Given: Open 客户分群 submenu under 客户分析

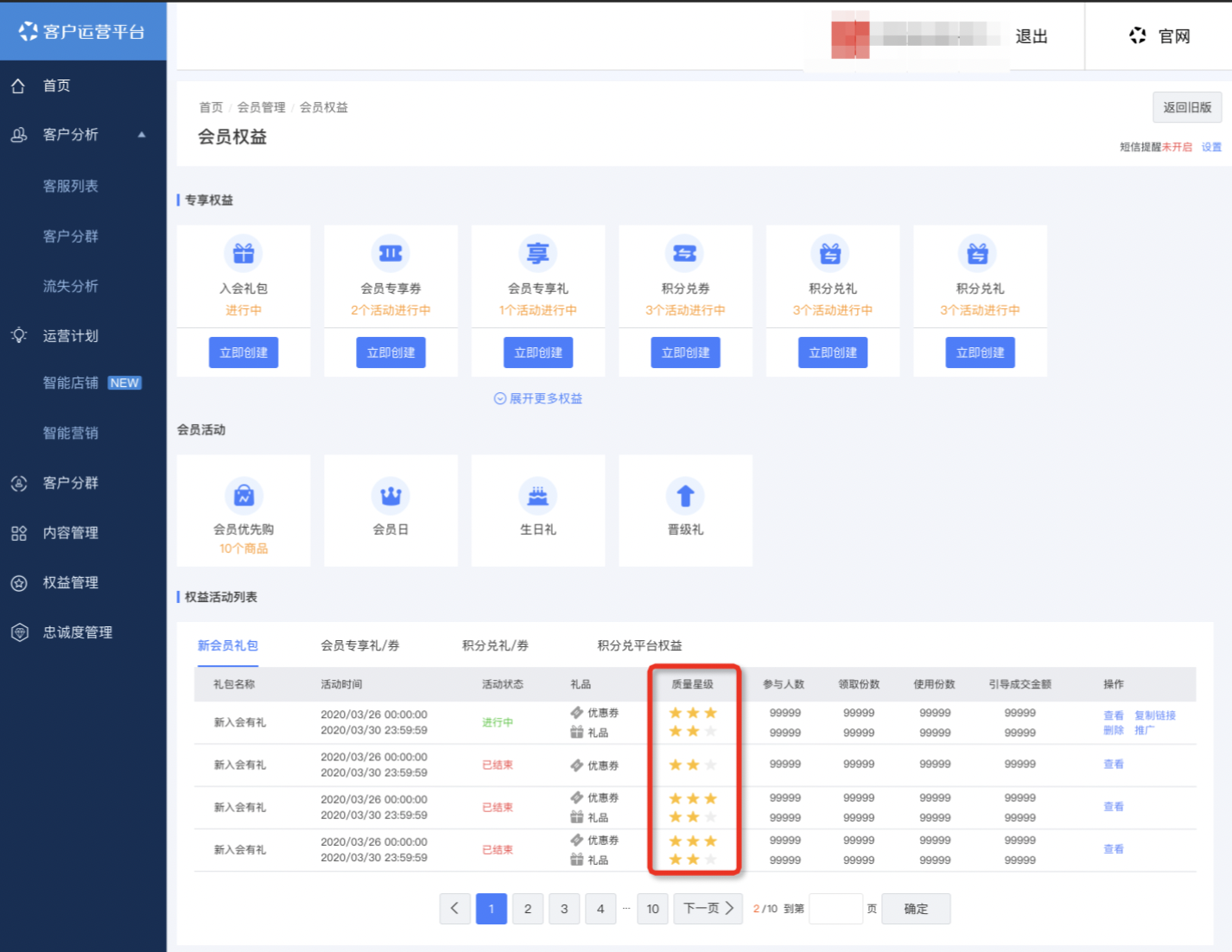Looking at the screenshot, I should point(71,236).
